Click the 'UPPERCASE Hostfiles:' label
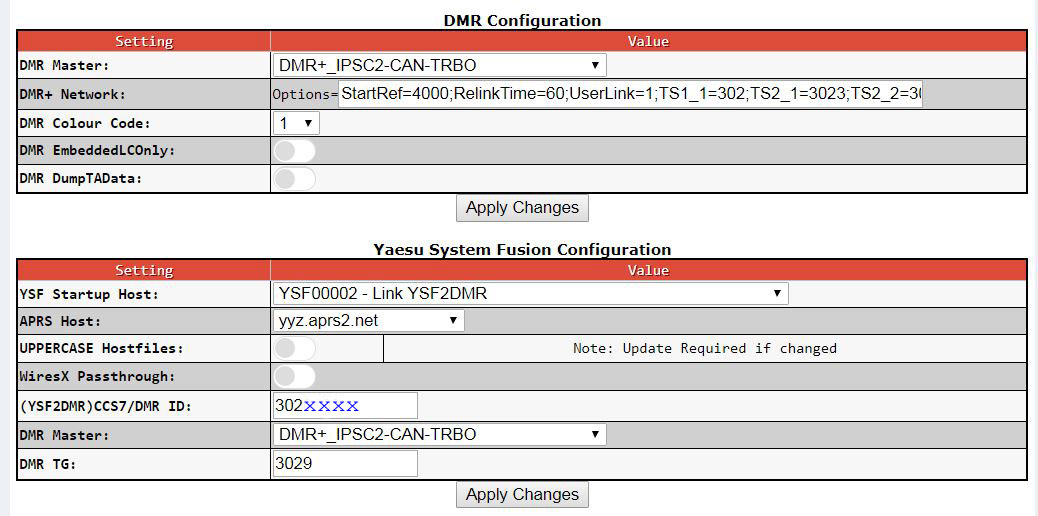The width and height of the screenshot is (1038, 516). (x=101, y=348)
